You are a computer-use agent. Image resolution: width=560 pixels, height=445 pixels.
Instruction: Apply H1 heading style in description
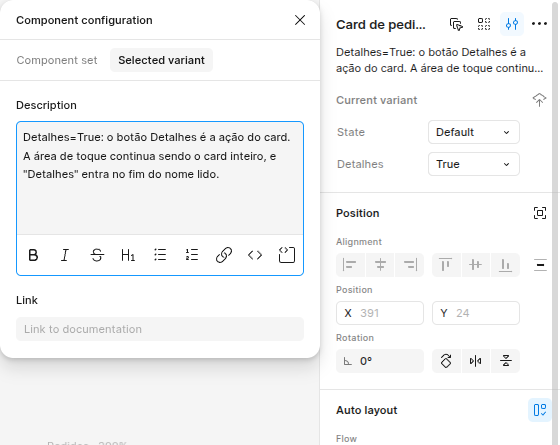(128, 255)
